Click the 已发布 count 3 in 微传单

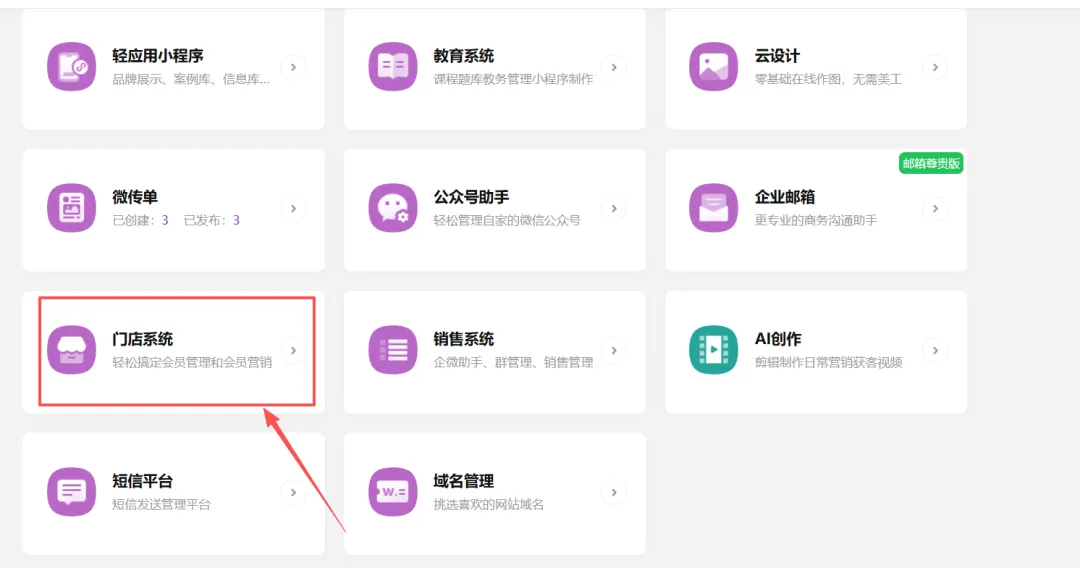[x=236, y=220]
